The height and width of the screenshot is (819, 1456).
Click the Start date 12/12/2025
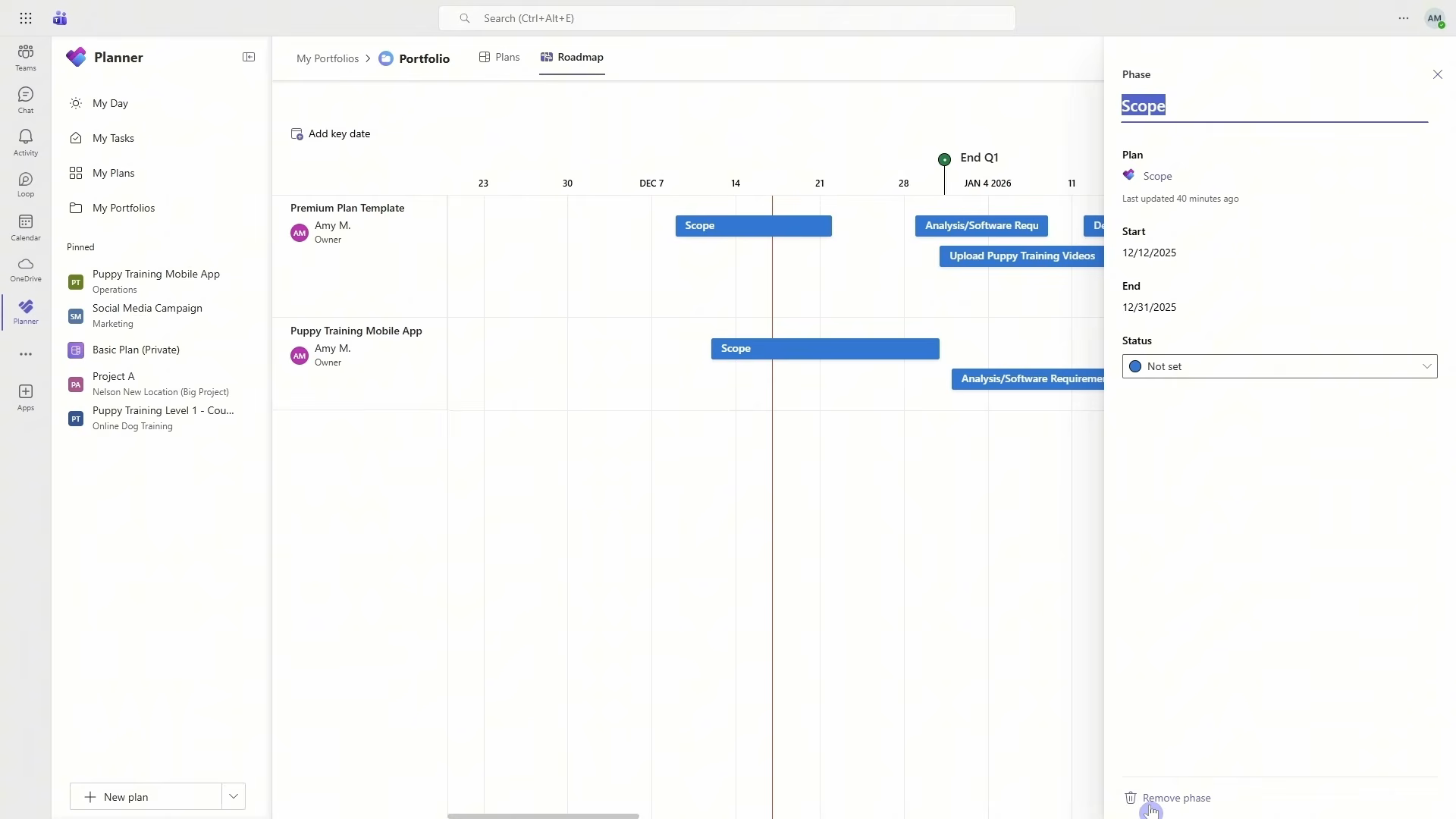1150,253
